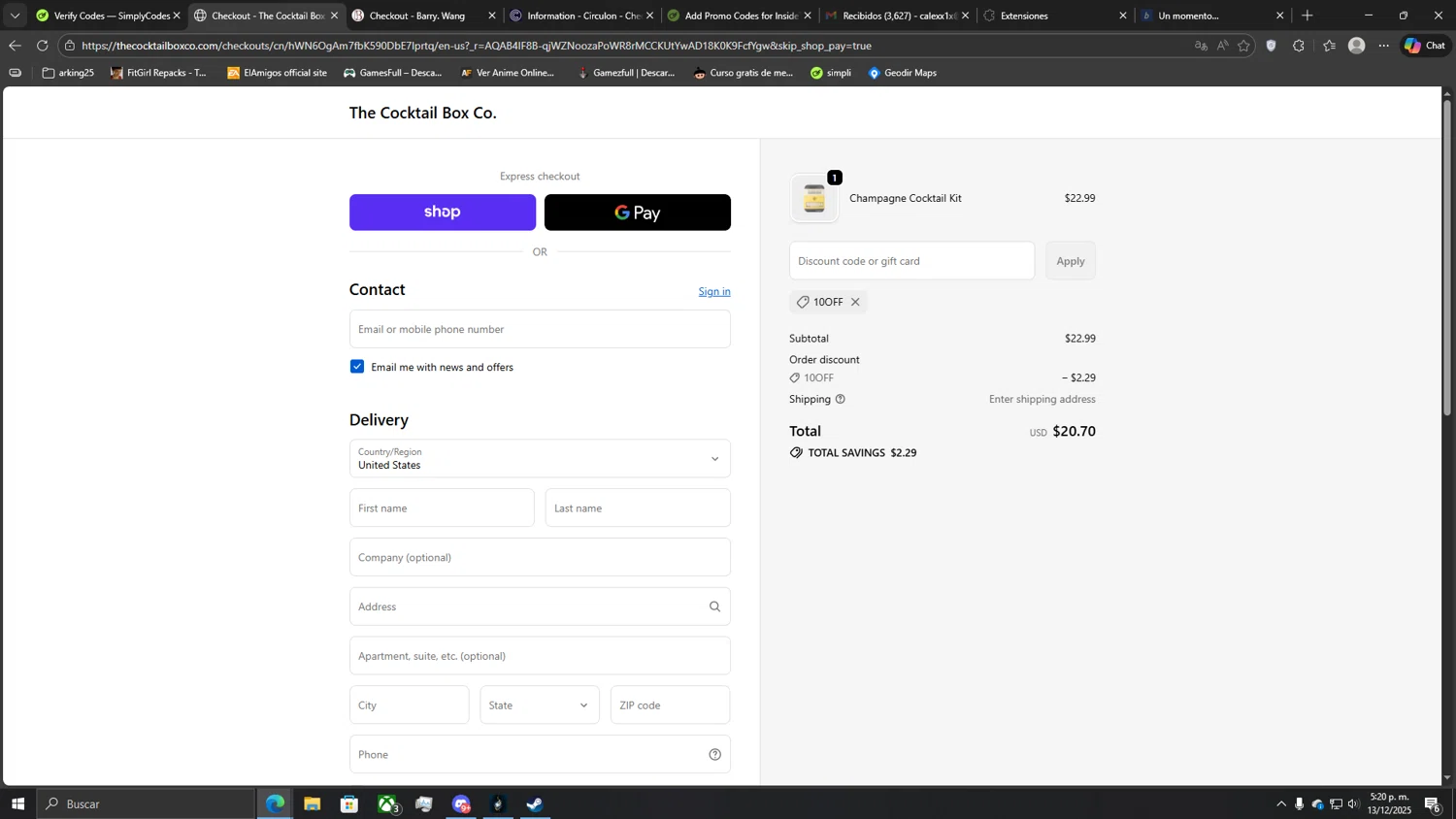Focus the Discount code or gift card field
The image size is (1456, 819).
[x=911, y=261]
